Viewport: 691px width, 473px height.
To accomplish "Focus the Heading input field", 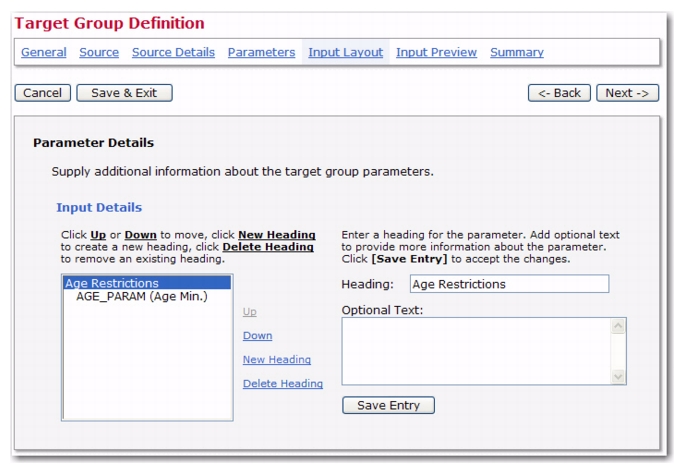I will [x=509, y=284].
